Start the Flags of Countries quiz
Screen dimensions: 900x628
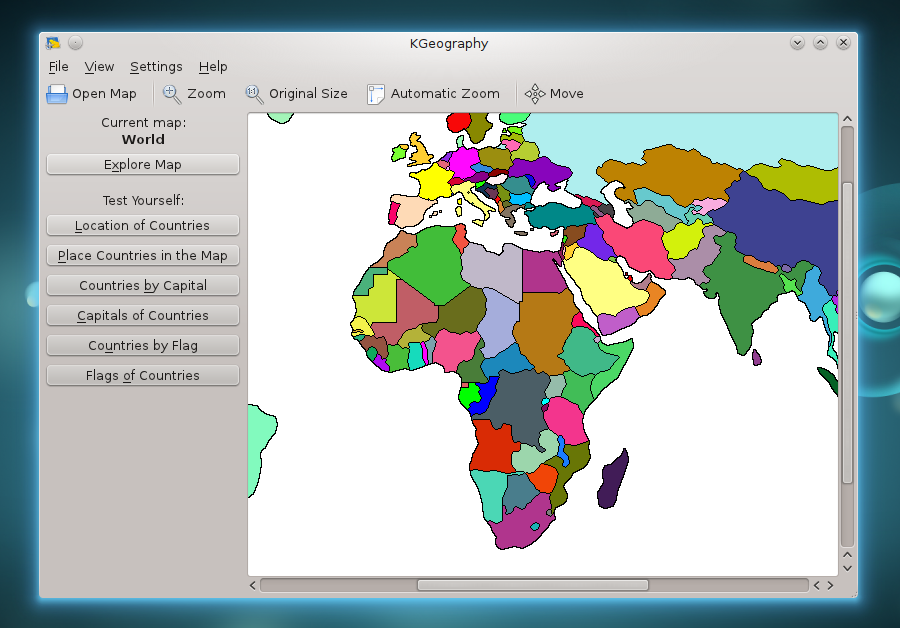(142, 375)
